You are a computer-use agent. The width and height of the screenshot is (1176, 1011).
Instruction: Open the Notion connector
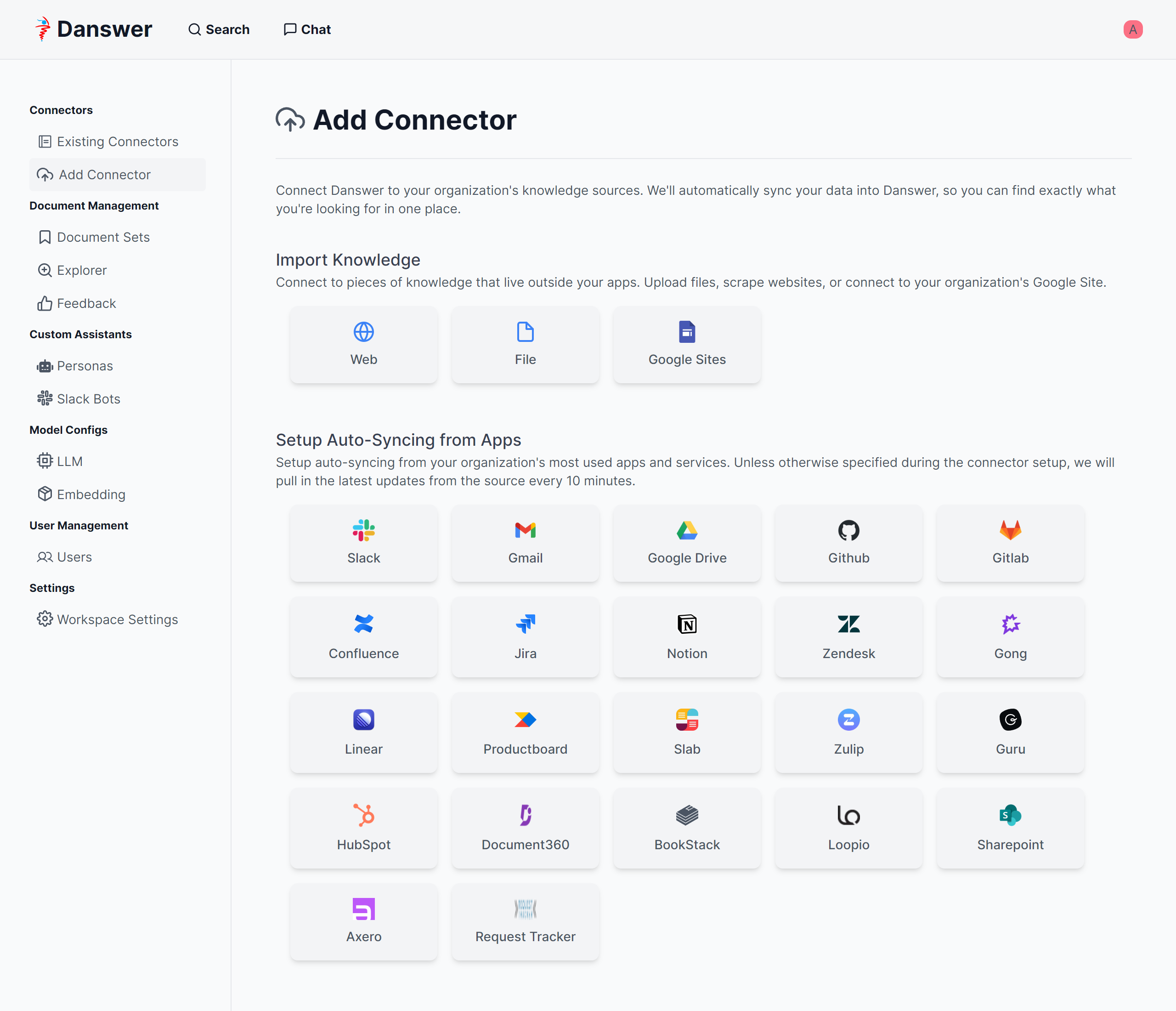click(x=687, y=637)
